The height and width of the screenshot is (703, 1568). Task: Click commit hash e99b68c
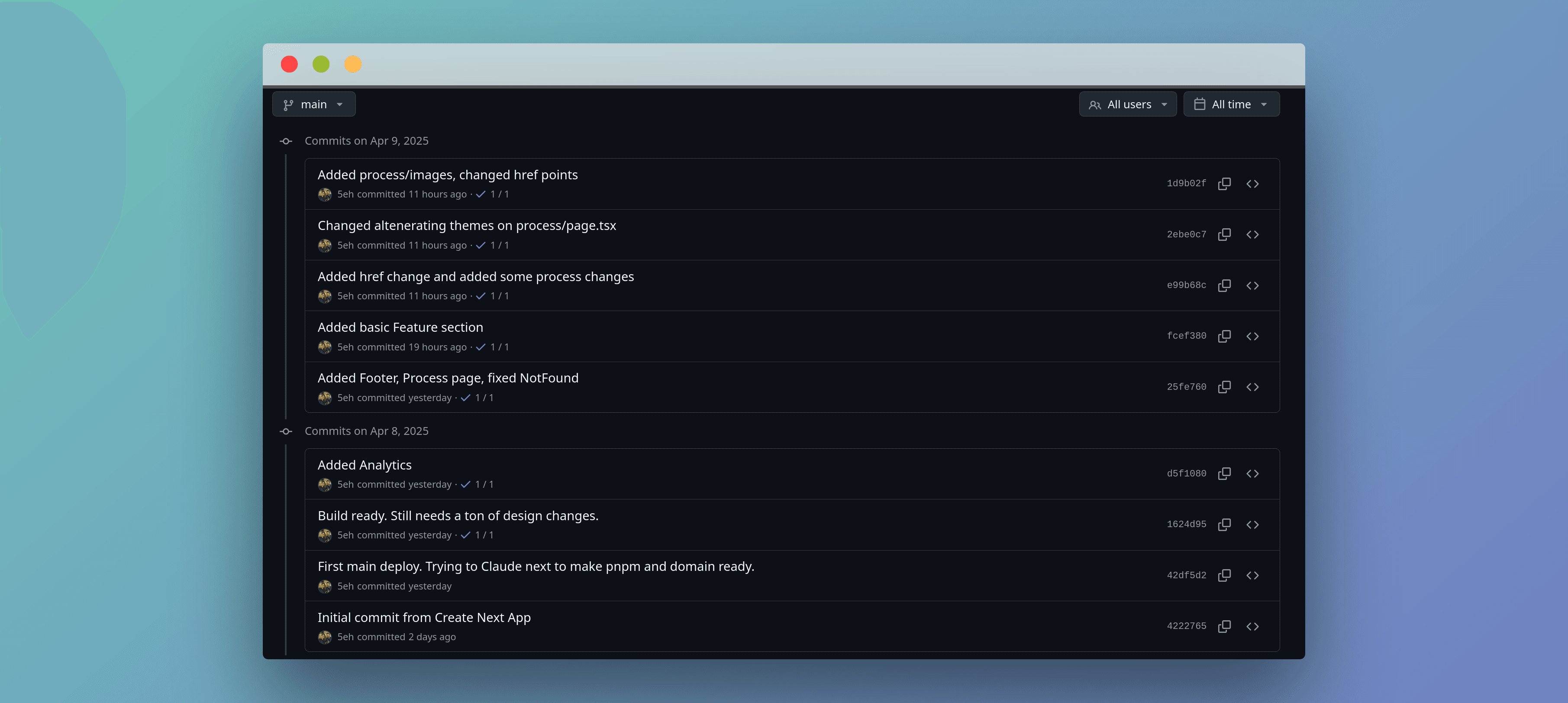click(1186, 285)
